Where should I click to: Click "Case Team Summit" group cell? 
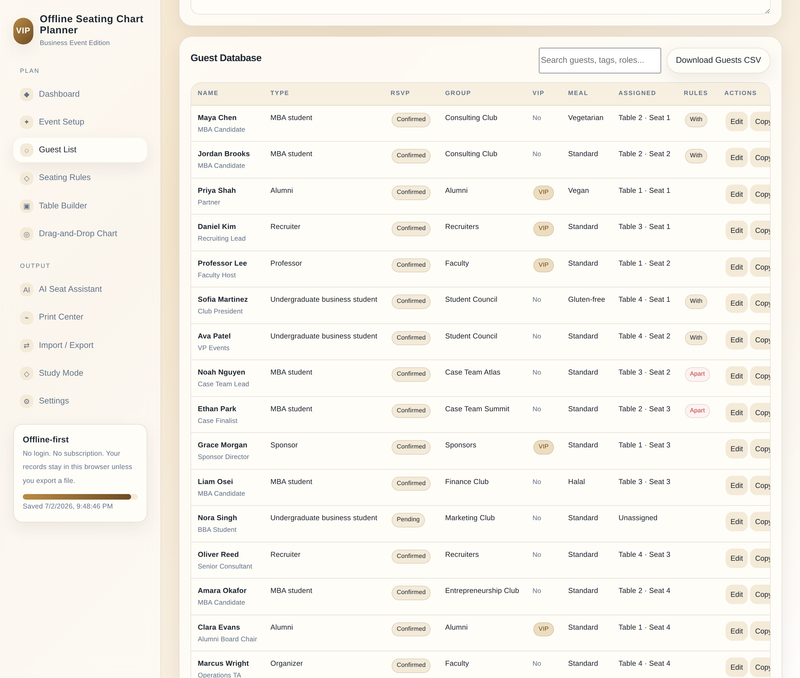click(x=477, y=409)
